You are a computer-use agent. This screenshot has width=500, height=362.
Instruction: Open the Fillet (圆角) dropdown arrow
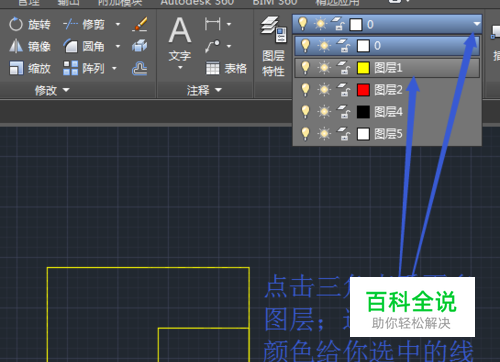(x=118, y=46)
